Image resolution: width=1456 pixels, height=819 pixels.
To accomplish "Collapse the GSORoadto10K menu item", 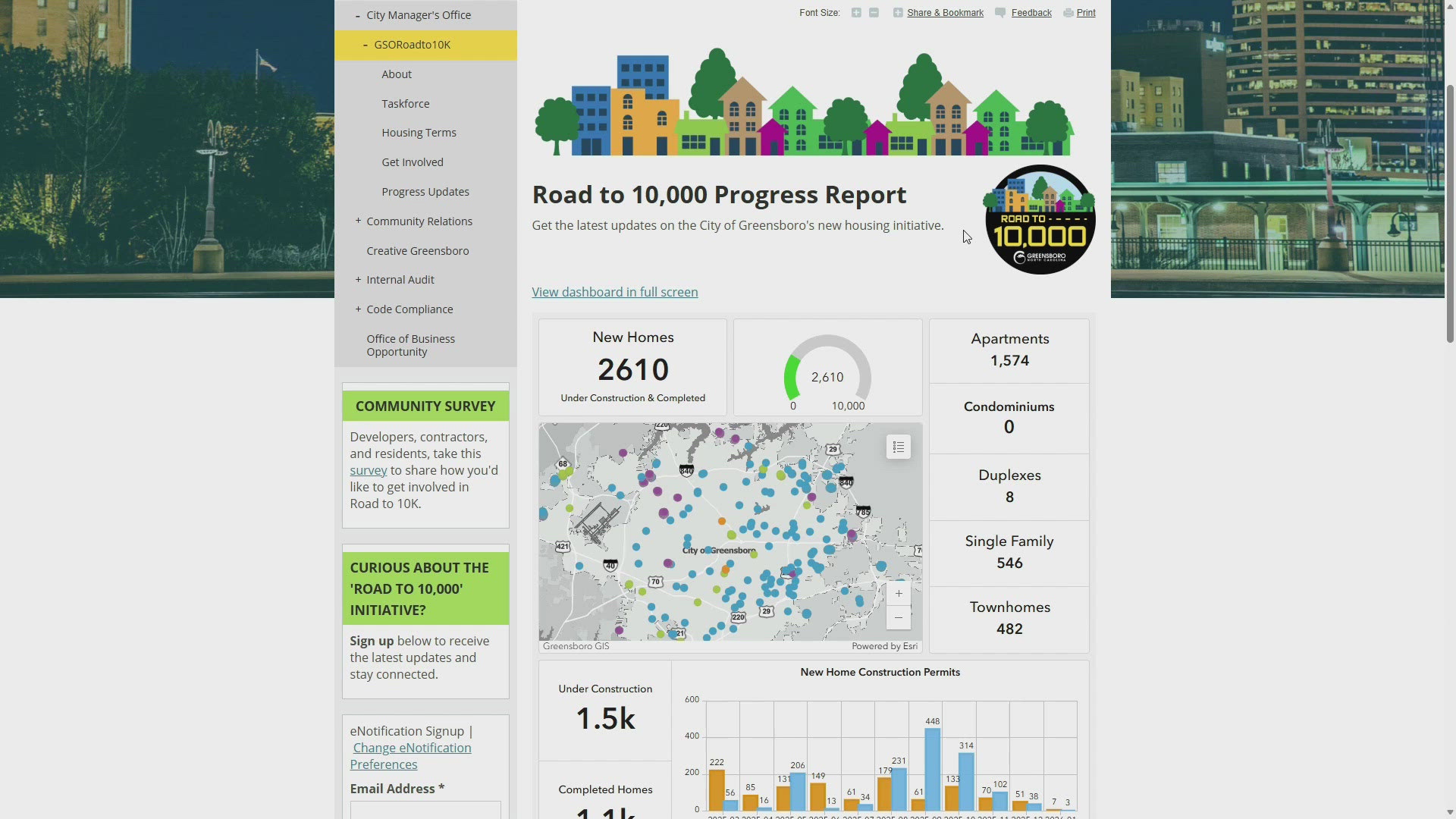I will [x=366, y=45].
